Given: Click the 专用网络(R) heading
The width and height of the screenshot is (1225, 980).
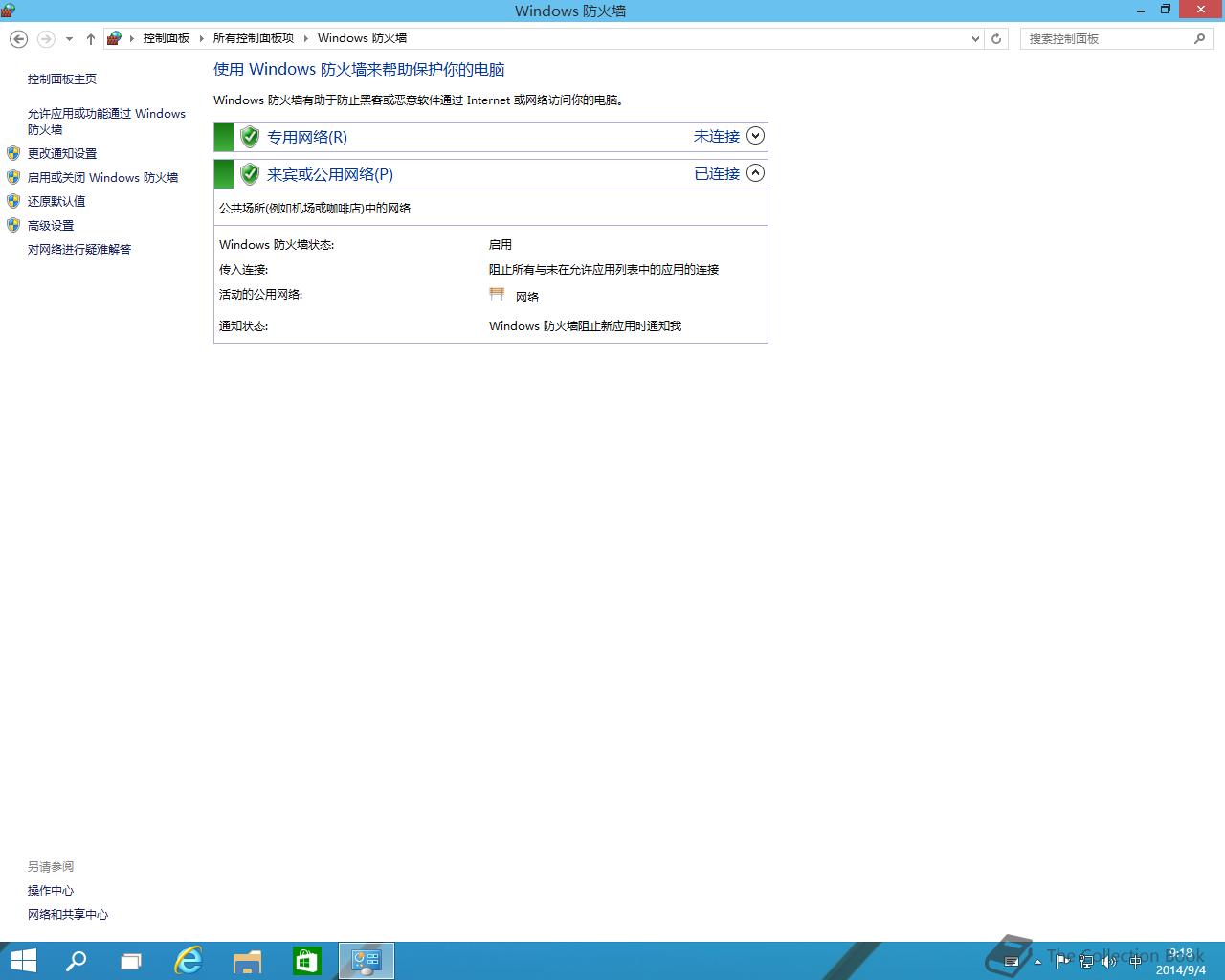Looking at the screenshot, I should pyautogui.click(x=307, y=137).
